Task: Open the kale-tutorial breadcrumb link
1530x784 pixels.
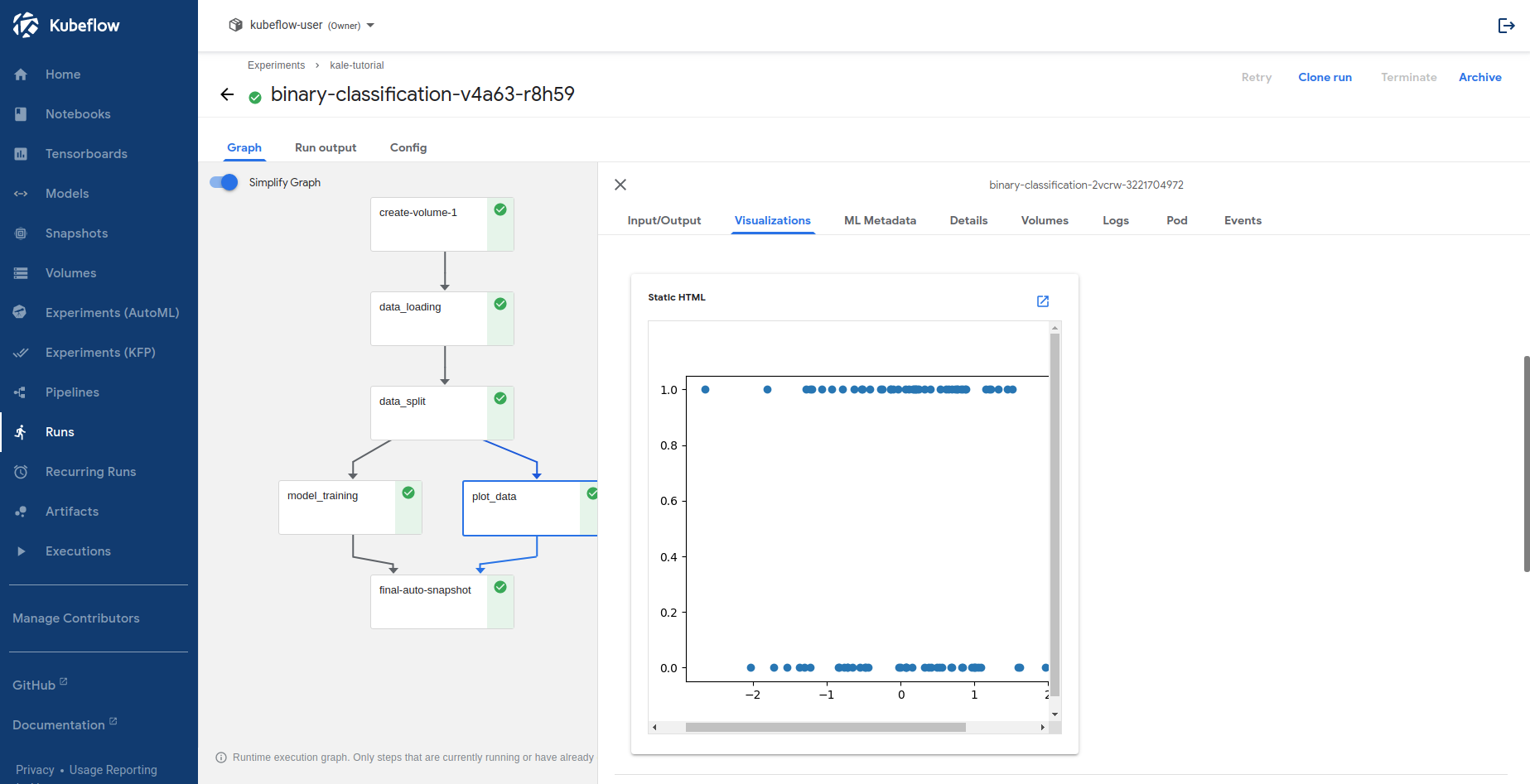Action: [357, 65]
